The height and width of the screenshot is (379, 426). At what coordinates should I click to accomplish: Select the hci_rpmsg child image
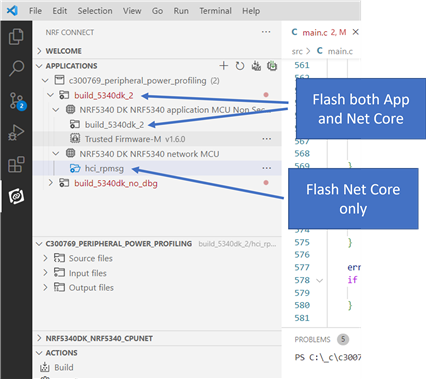(104, 168)
